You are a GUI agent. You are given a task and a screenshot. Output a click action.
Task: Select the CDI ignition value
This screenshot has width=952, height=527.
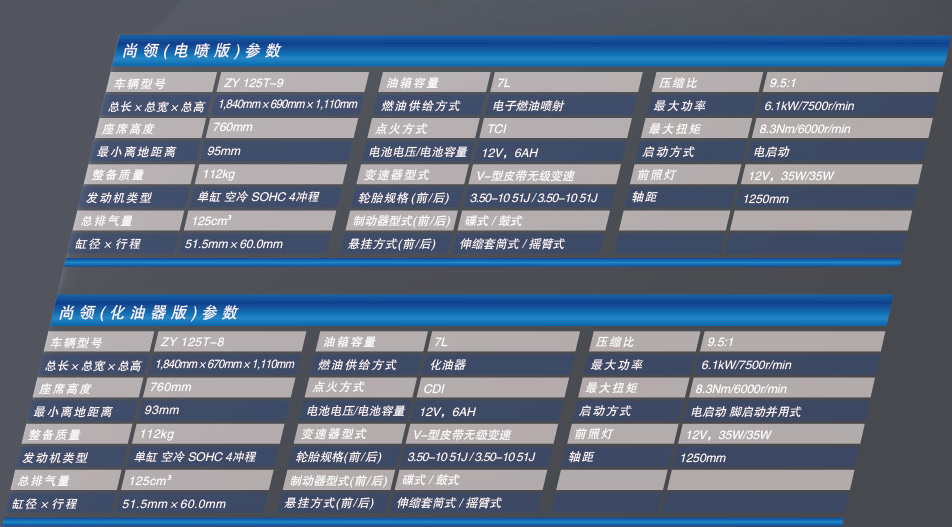pyautogui.click(x=434, y=388)
